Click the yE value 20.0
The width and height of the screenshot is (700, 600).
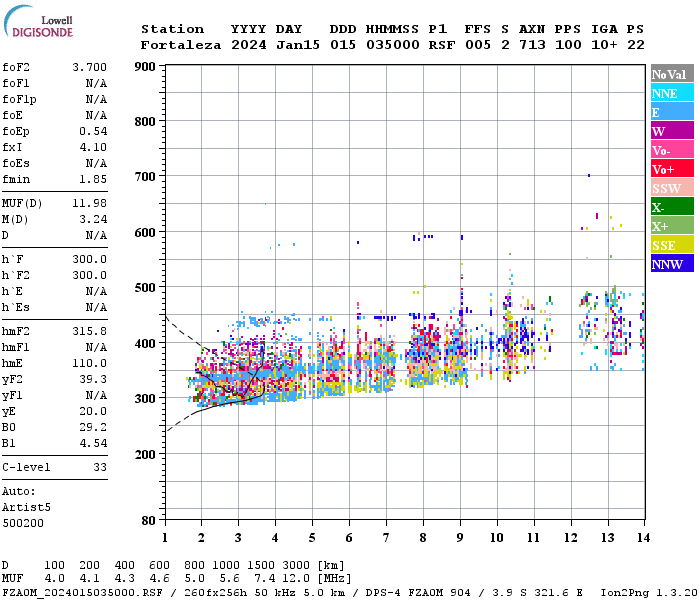tap(93, 412)
